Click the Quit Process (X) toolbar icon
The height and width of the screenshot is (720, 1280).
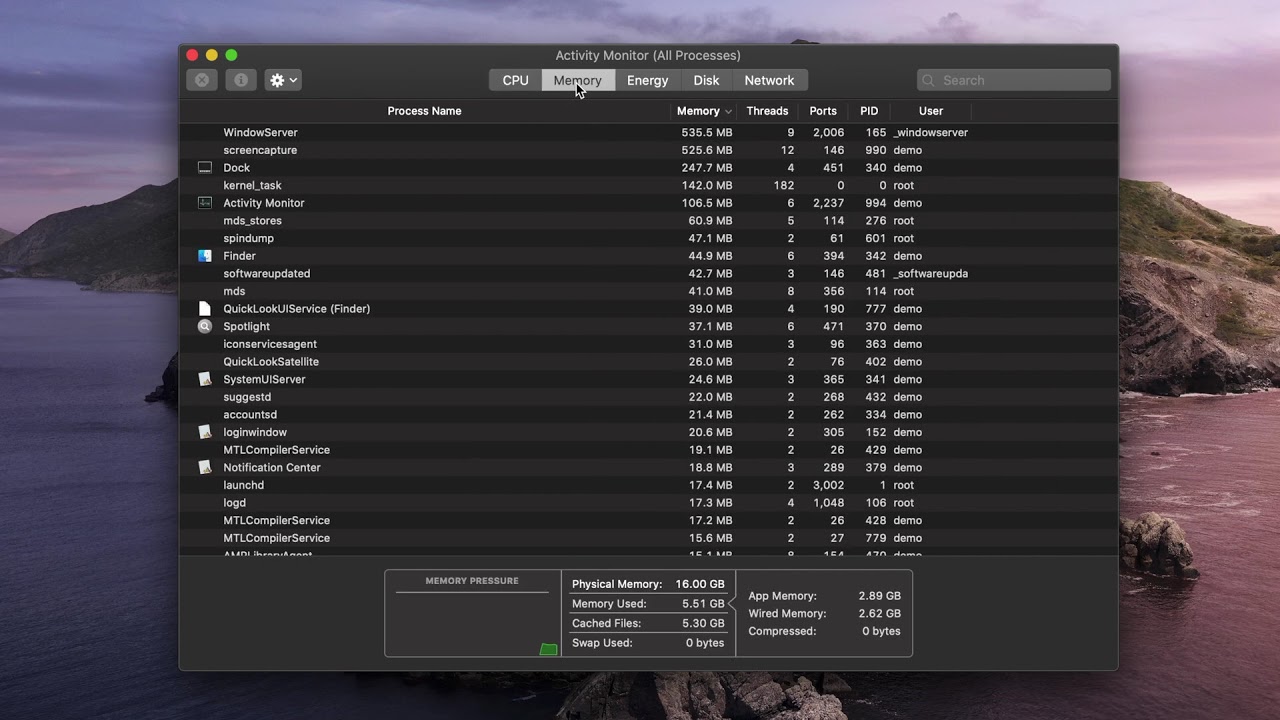[202, 80]
